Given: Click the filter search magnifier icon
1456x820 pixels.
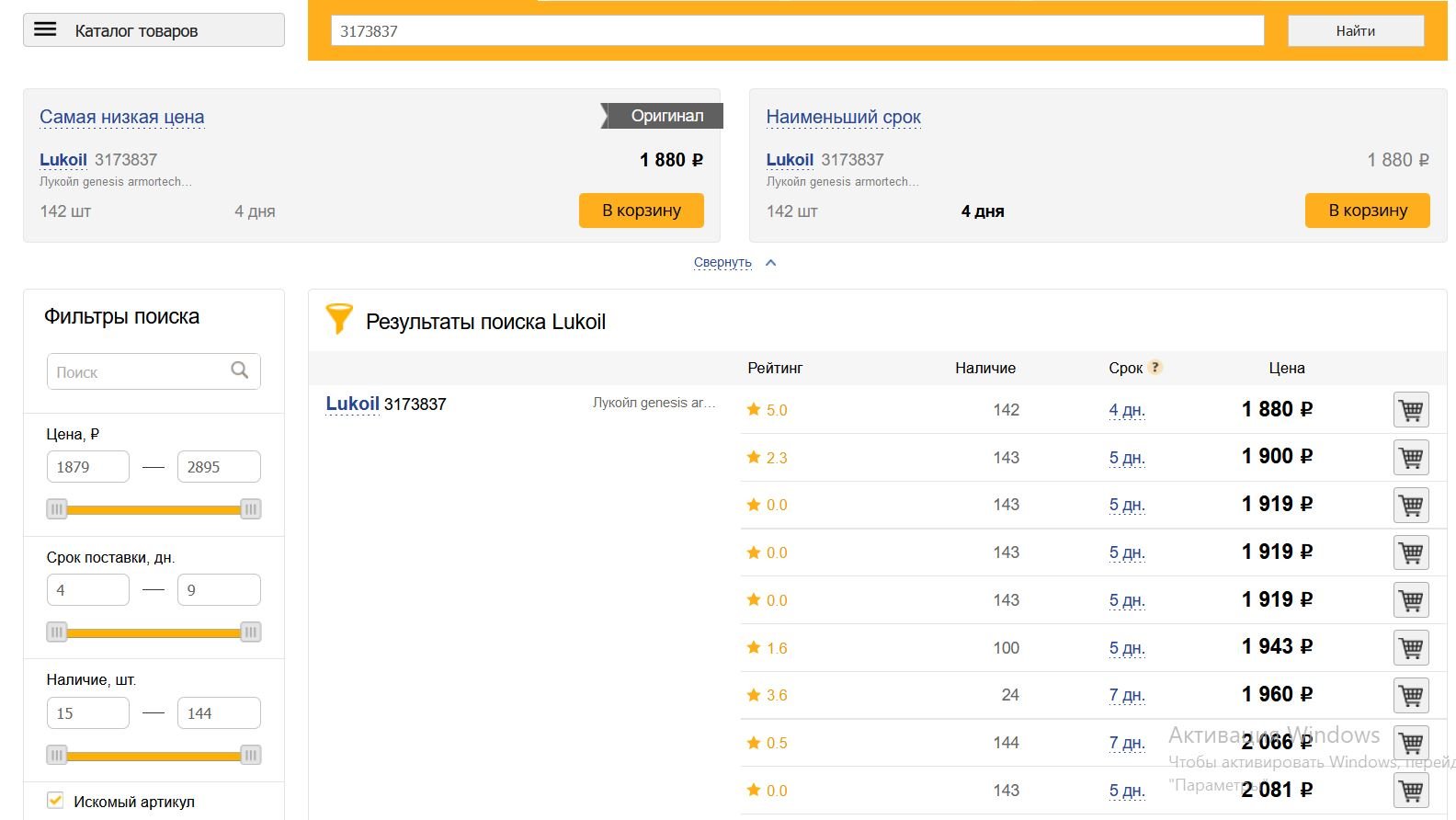Looking at the screenshot, I should pos(240,370).
